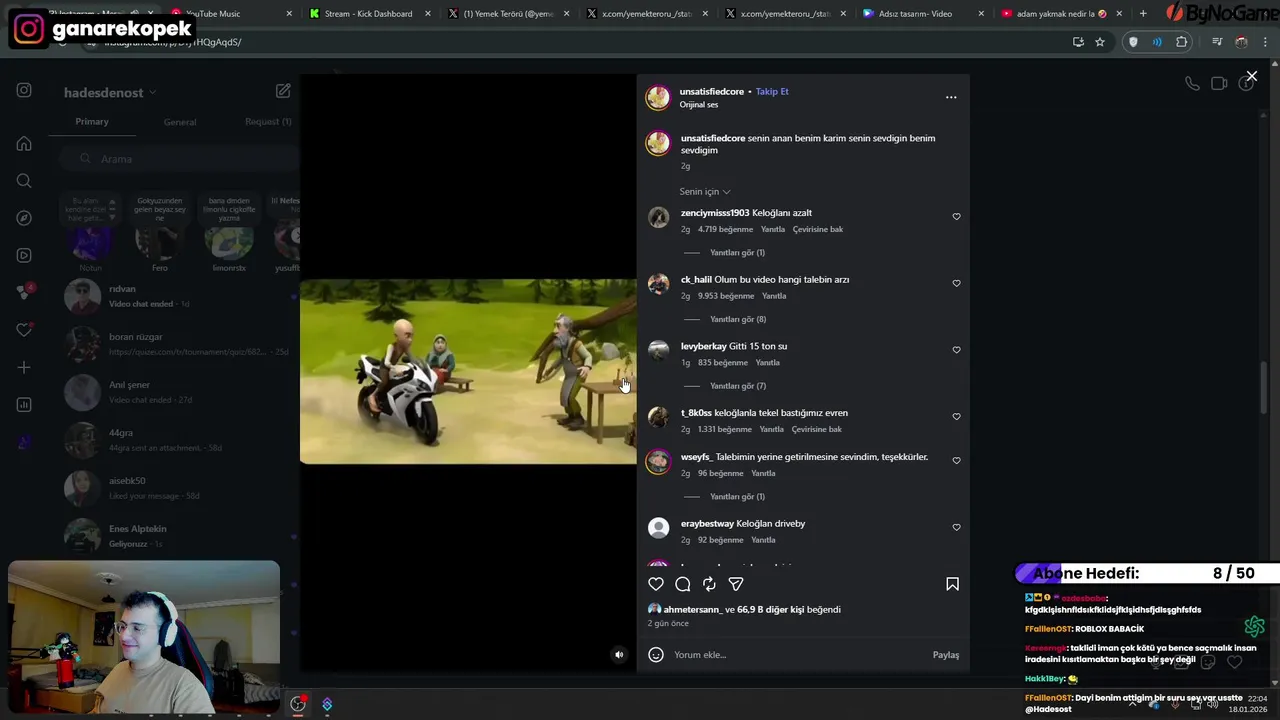
Task: Share the post with paper plane icon
Action: (x=736, y=584)
